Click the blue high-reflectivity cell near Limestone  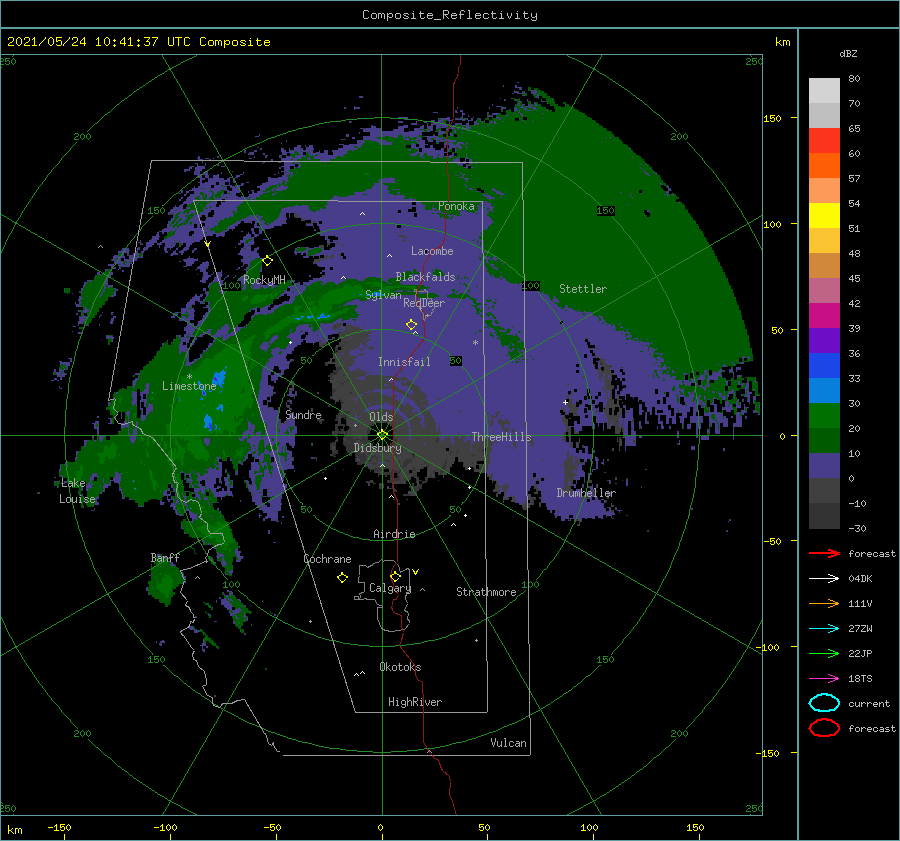point(219,378)
